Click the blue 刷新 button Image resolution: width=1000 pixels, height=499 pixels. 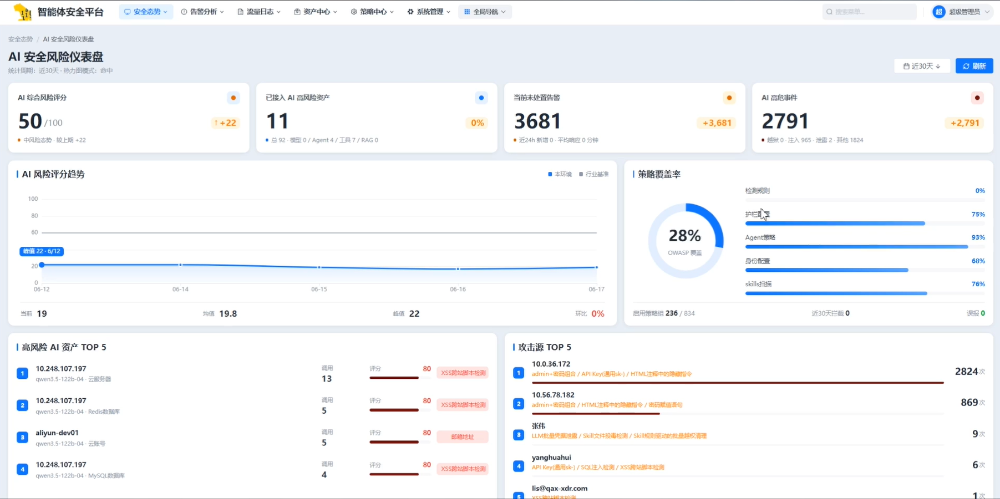(974, 66)
